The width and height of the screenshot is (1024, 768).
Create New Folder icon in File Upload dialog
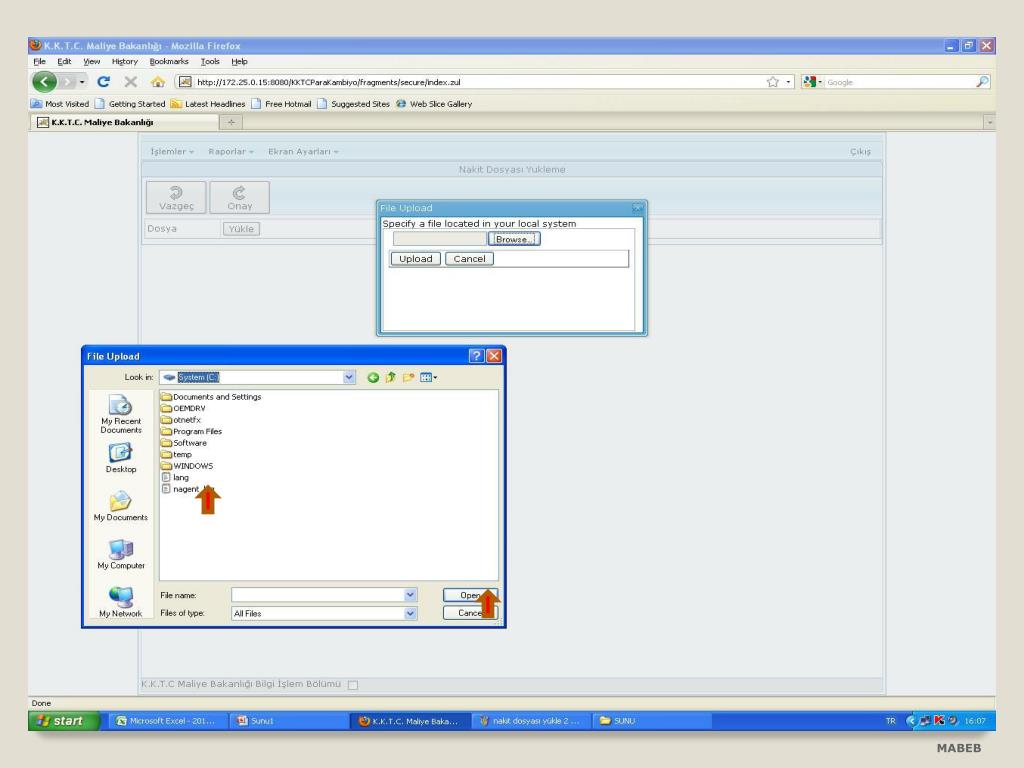coord(409,377)
